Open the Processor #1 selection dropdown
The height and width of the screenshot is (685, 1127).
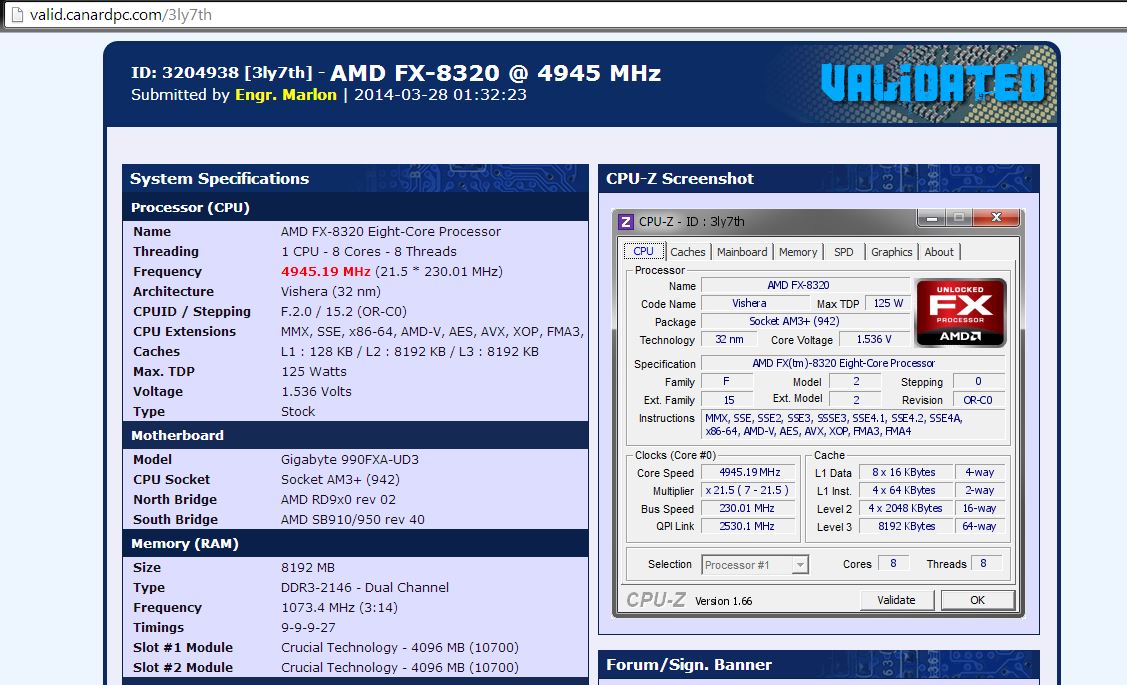coord(755,565)
